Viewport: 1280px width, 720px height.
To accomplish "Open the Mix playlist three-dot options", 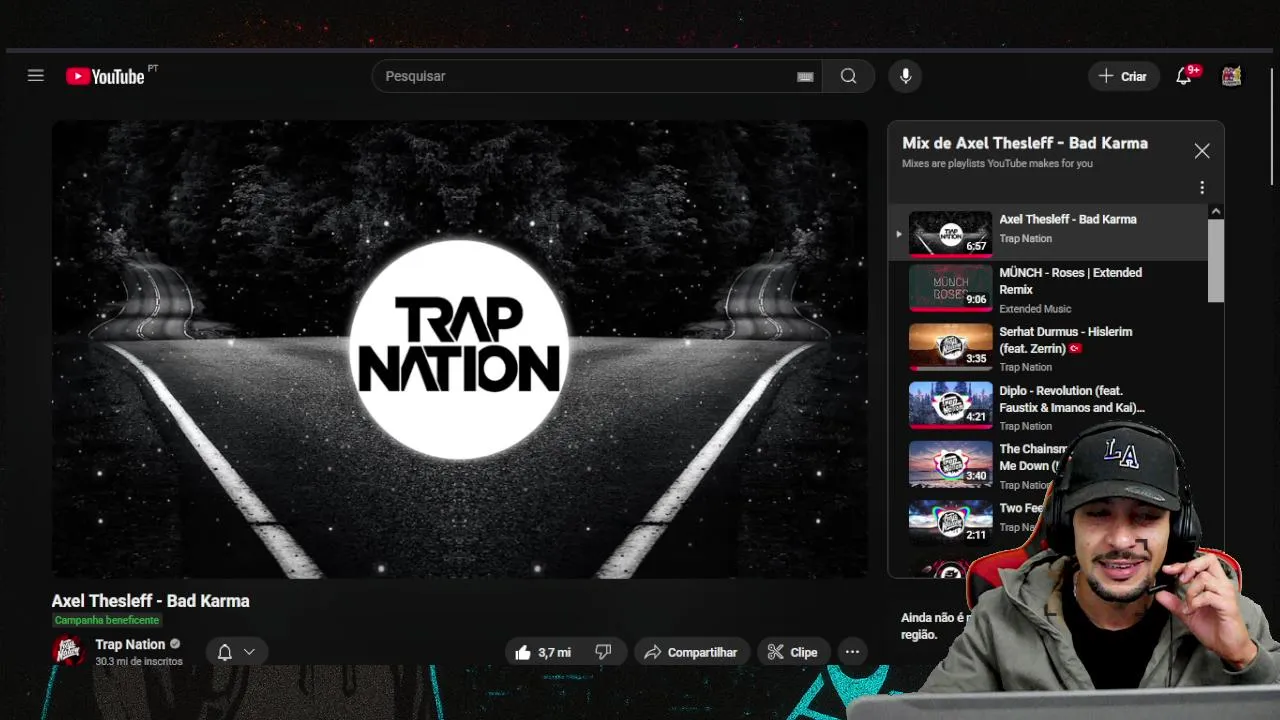I will coord(1202,187).
